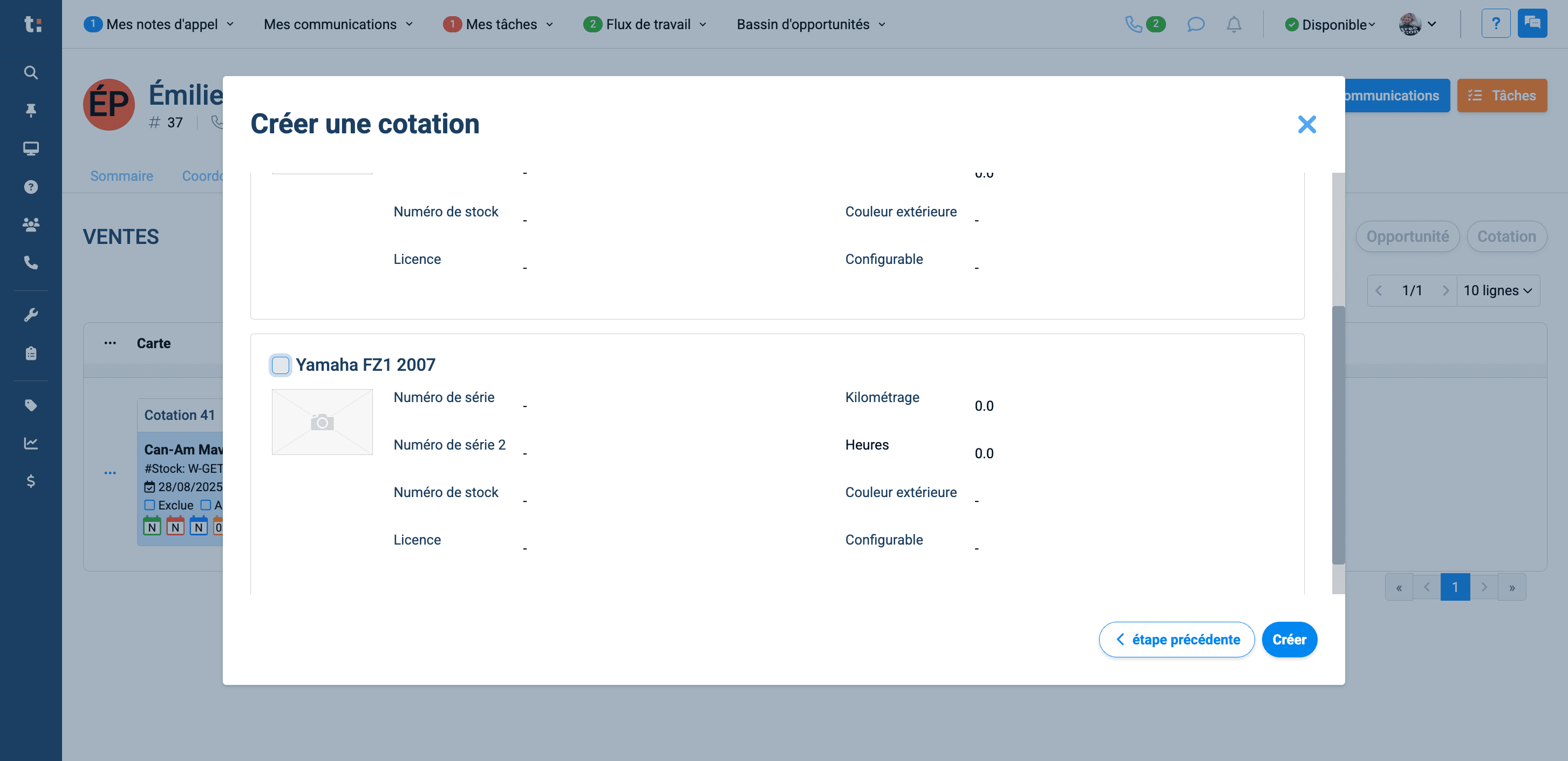1568x761 pixels.
Task: Open the user profile avatar dropdown
Action: pos(1417,24)
